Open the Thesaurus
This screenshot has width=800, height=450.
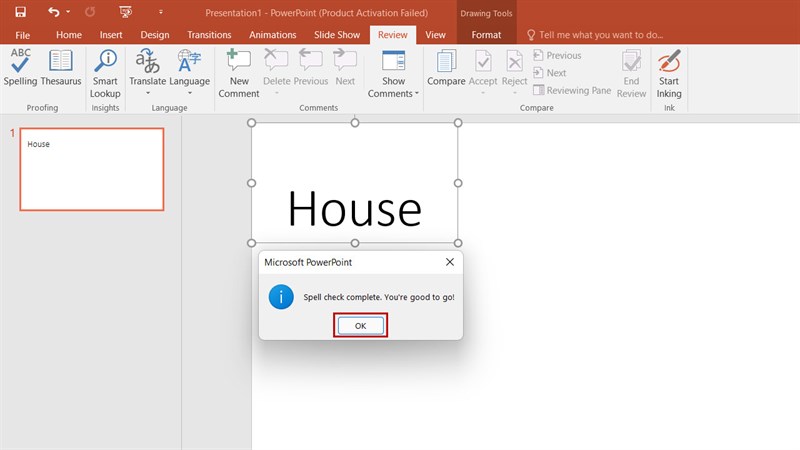[x=61, y=68]
